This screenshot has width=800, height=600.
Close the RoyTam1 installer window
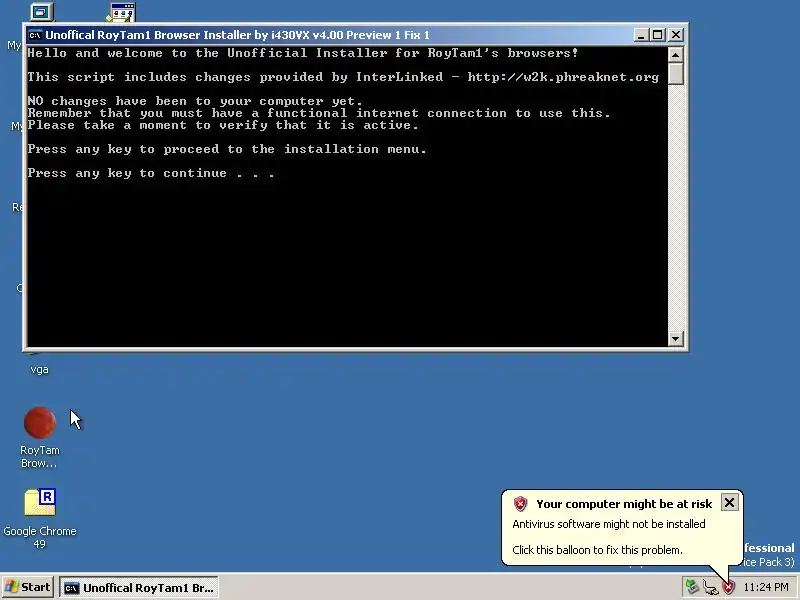pos(676,35)
